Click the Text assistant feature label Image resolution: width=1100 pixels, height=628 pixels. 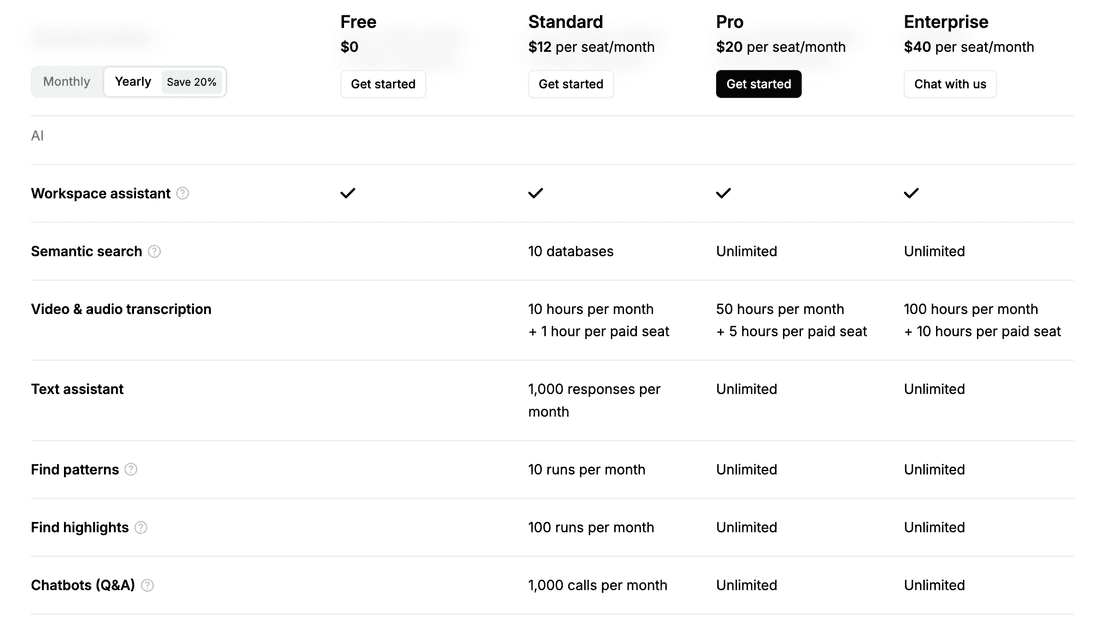click(x=77, y=390)
